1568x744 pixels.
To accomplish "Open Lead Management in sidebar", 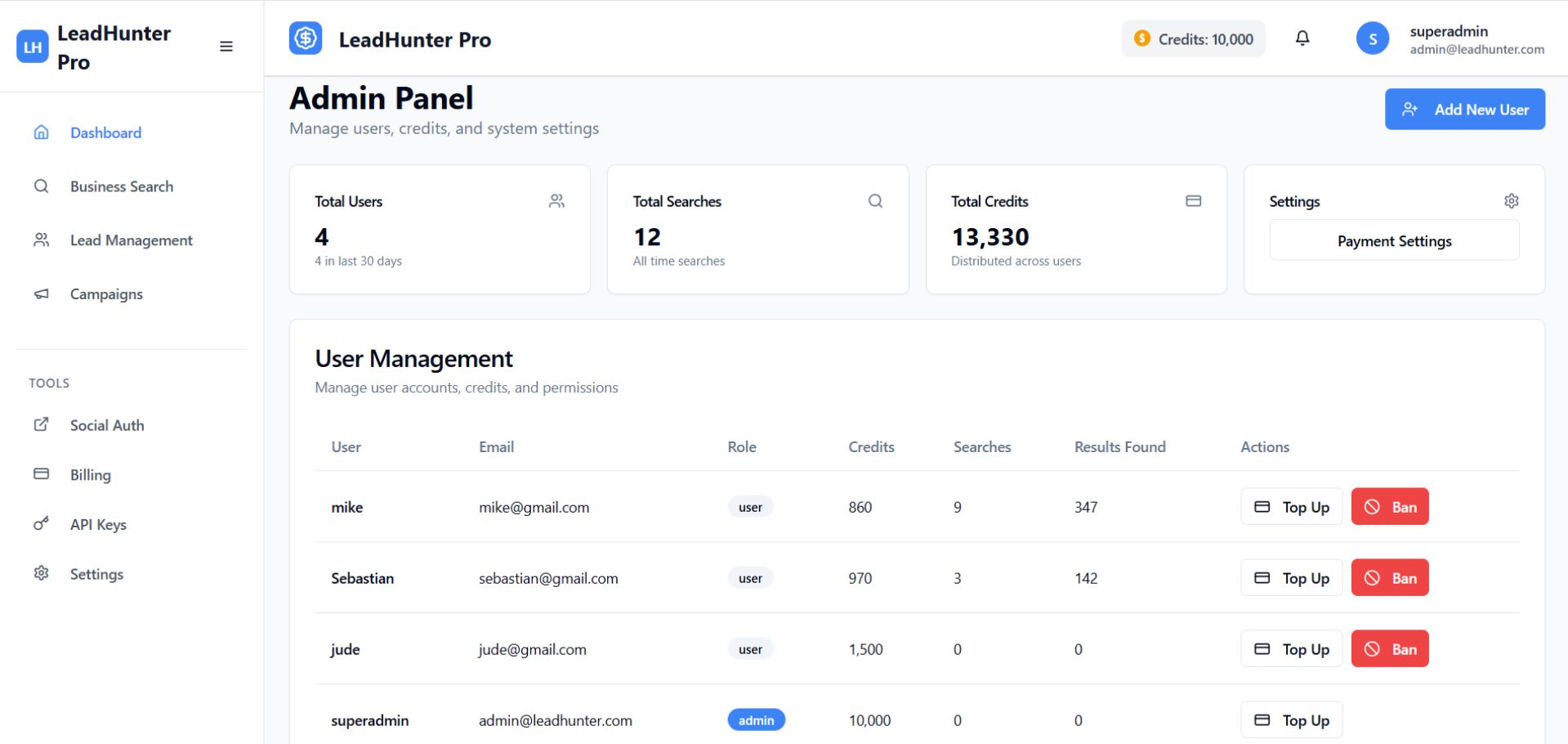I will coord(131,240).
